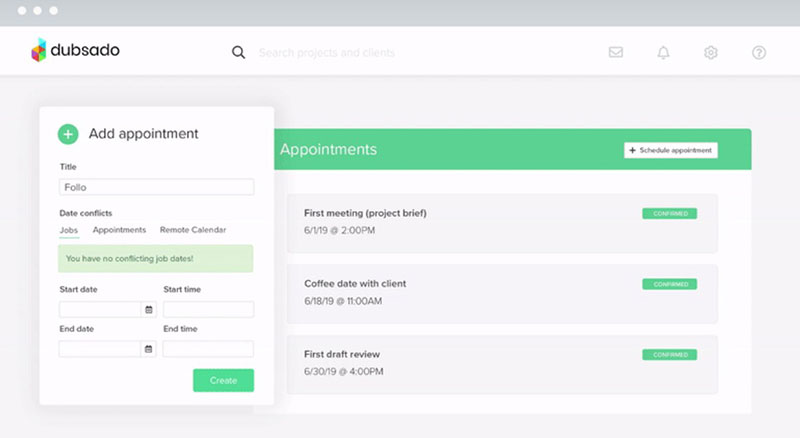Select the Jobs conflicts tab

point(68,230)
